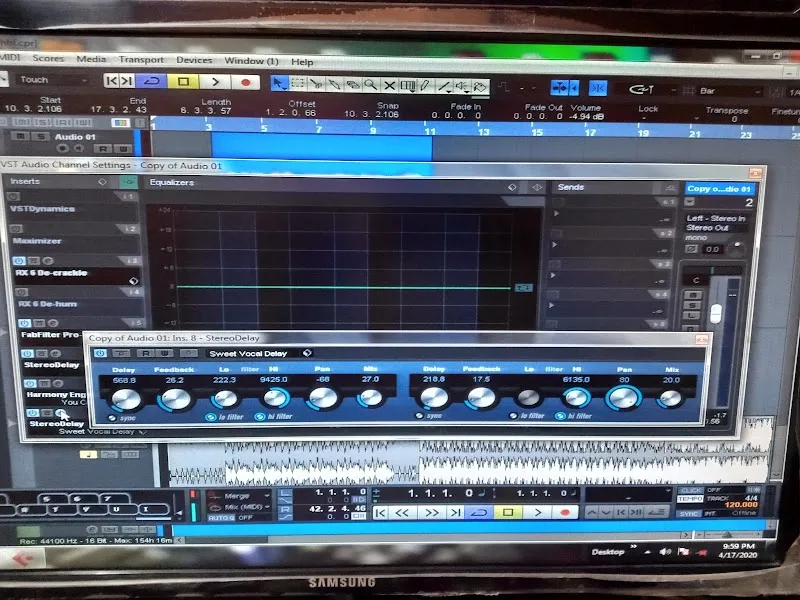Open the Window (1) menu
800x600 pixels.
[252, 61]
